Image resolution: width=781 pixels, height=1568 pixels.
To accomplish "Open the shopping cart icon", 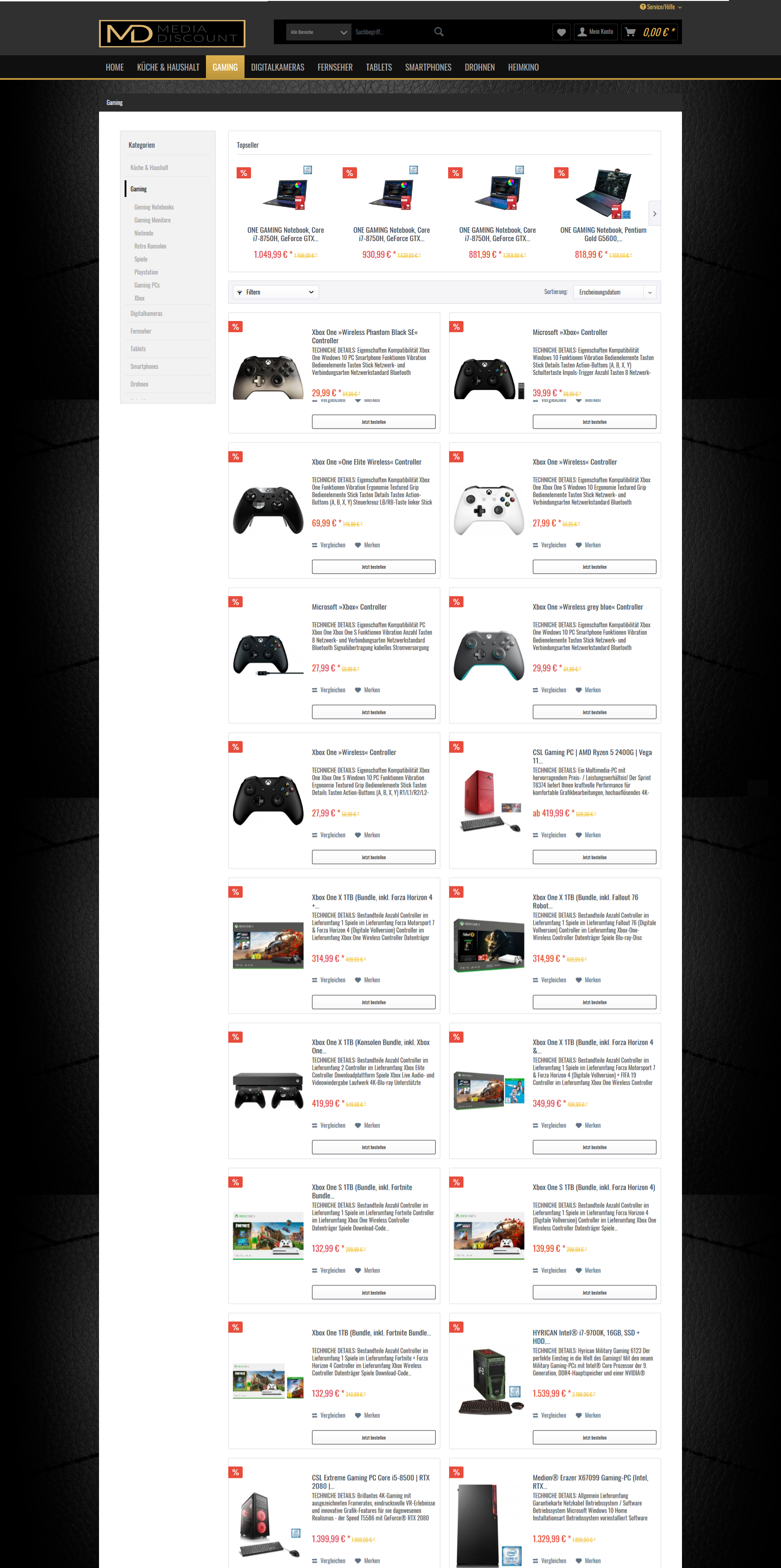I will [630, 32].
